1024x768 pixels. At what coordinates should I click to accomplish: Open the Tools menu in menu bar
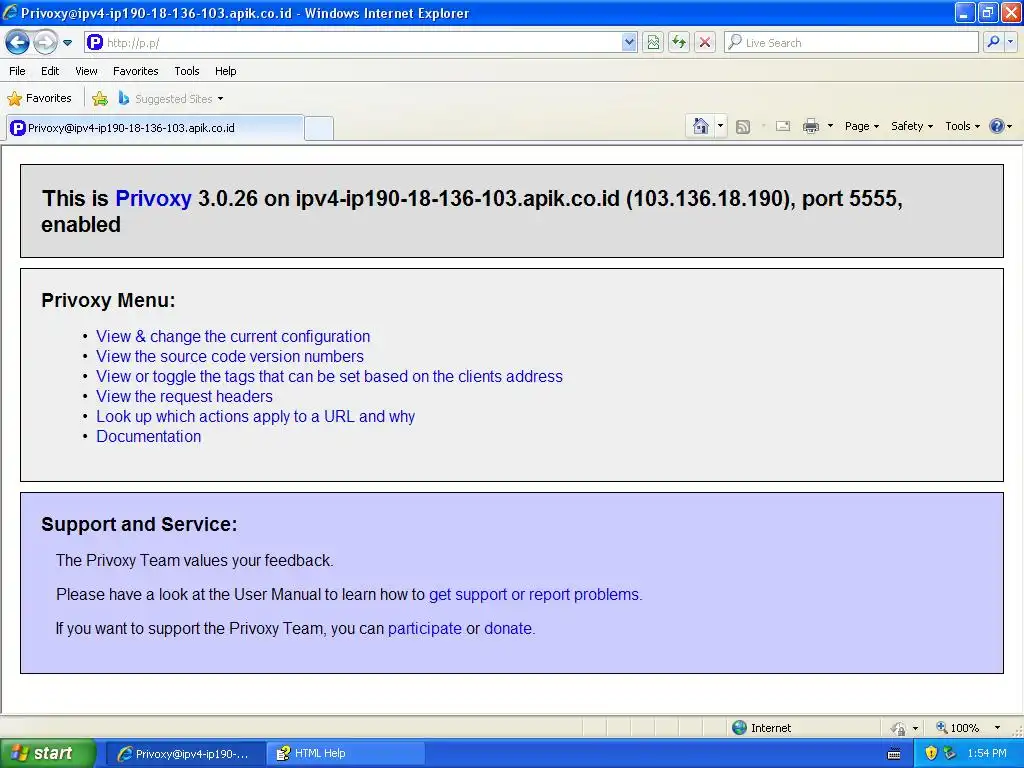[x=187, y=71]
